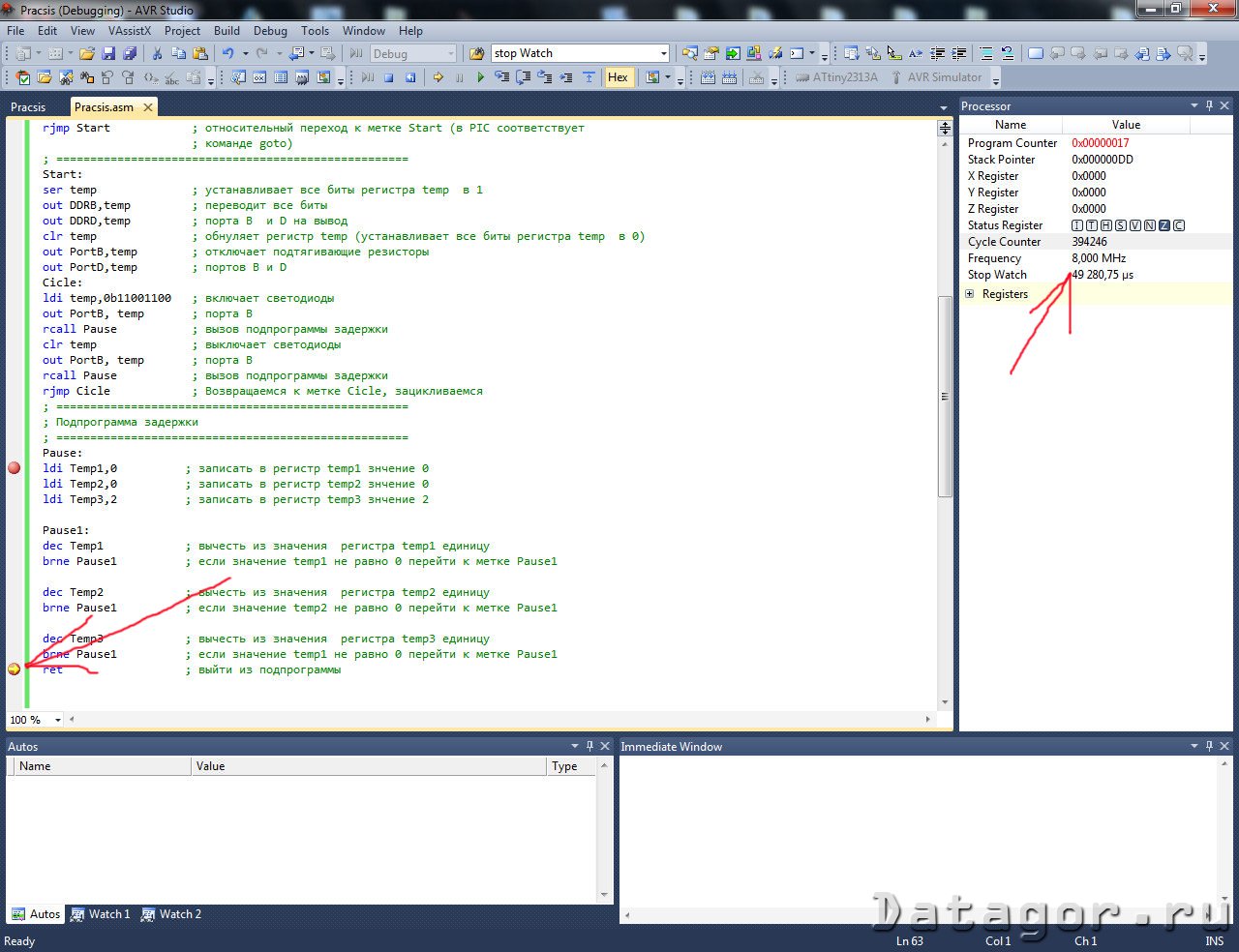
Task: Open Processor panel window position dropdown
Action: 1194,105
